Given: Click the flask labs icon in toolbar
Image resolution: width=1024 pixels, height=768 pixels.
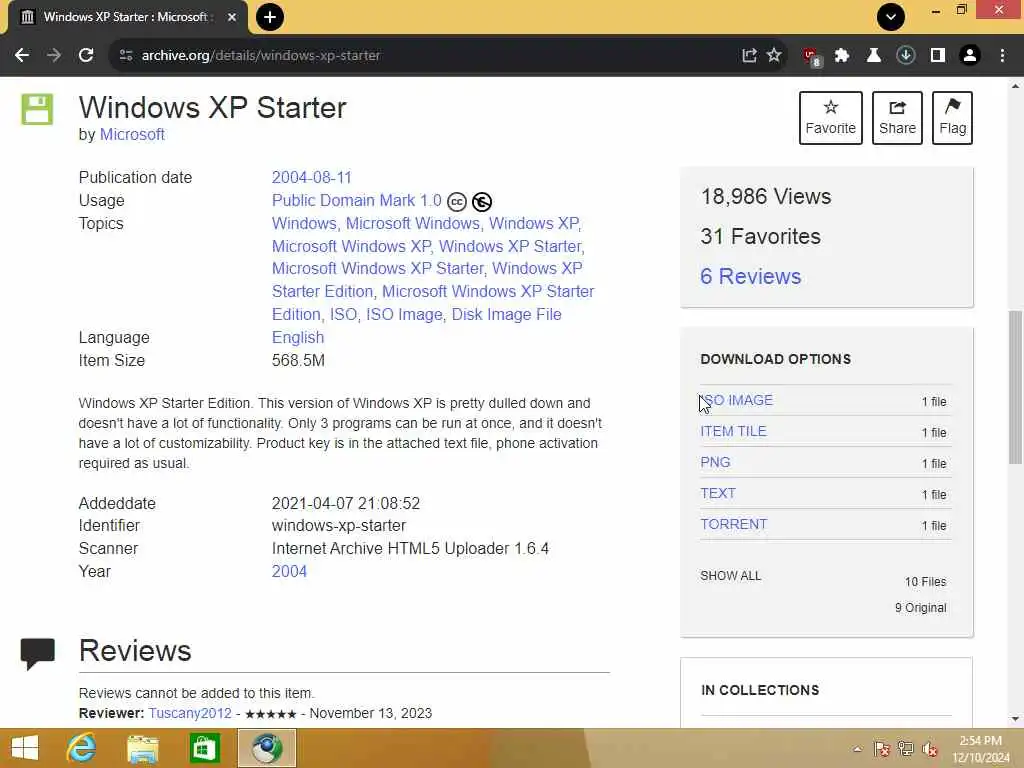Looking at the screenshot, I should click(874, 56).
